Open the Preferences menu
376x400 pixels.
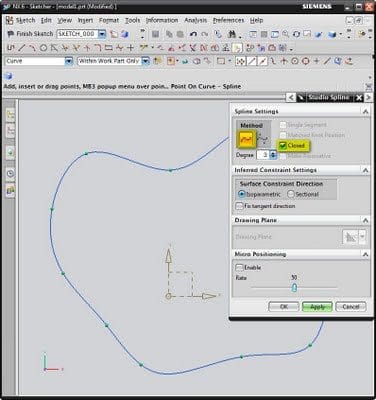point(228,20)
